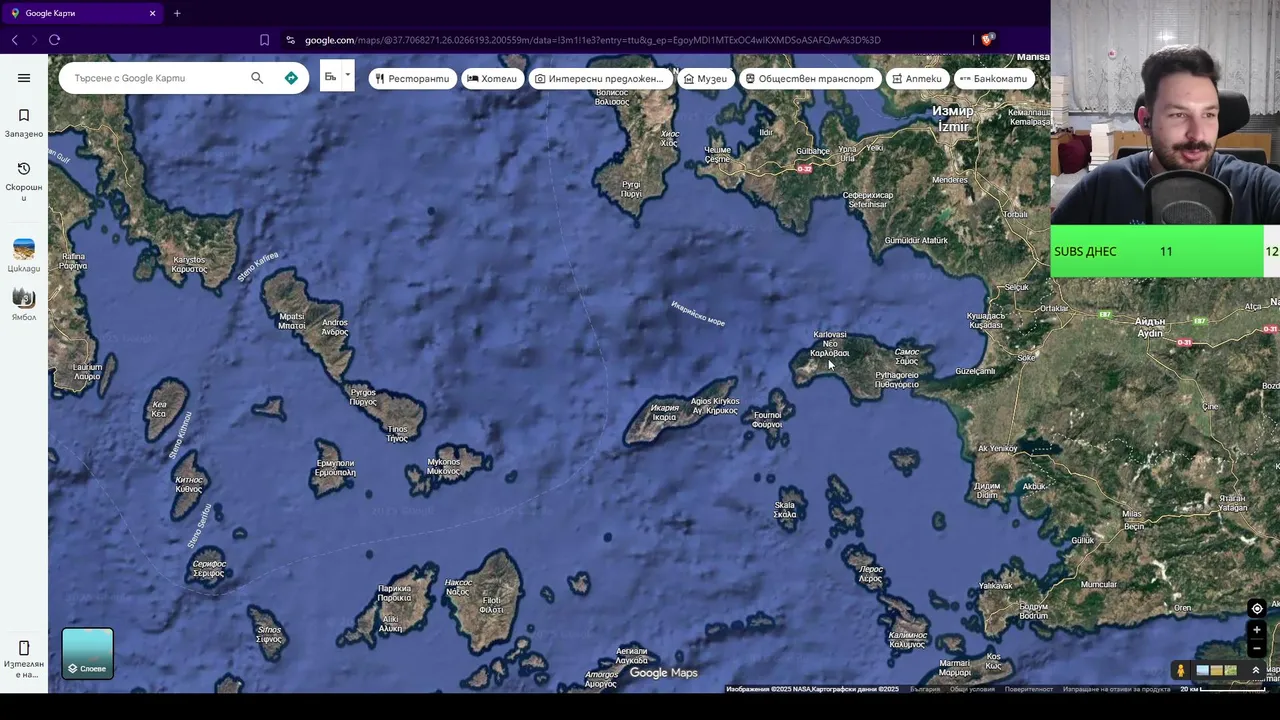Select the Музеи category chip
Viewport: 1280px width, 720px height.
[704, 78]
